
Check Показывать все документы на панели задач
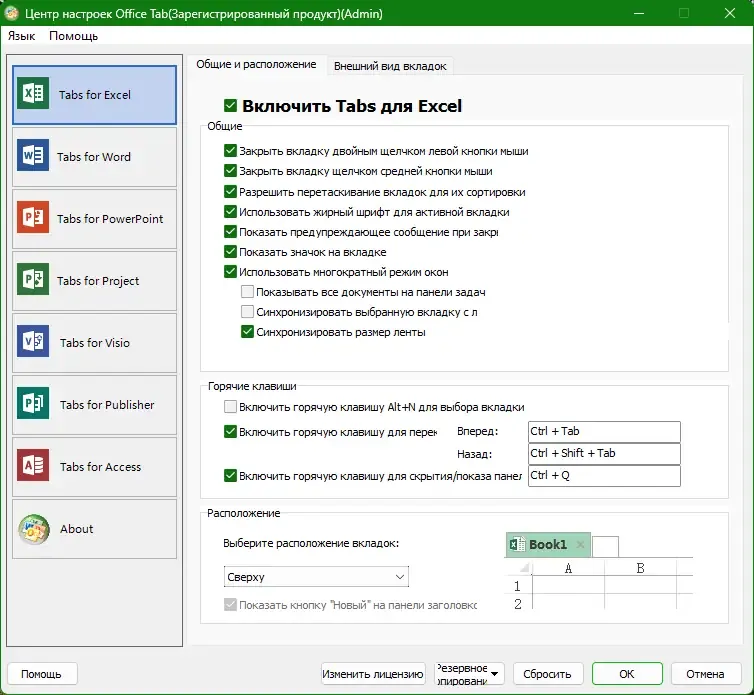247,291
